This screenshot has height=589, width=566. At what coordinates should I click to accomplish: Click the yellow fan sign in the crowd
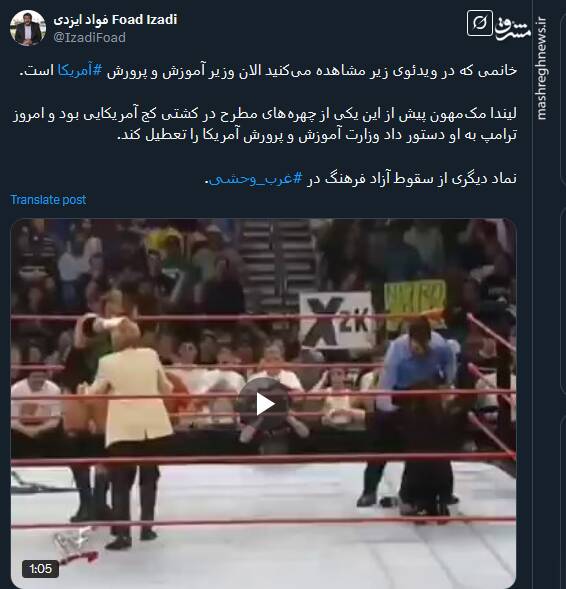click(x=415, y=299)
